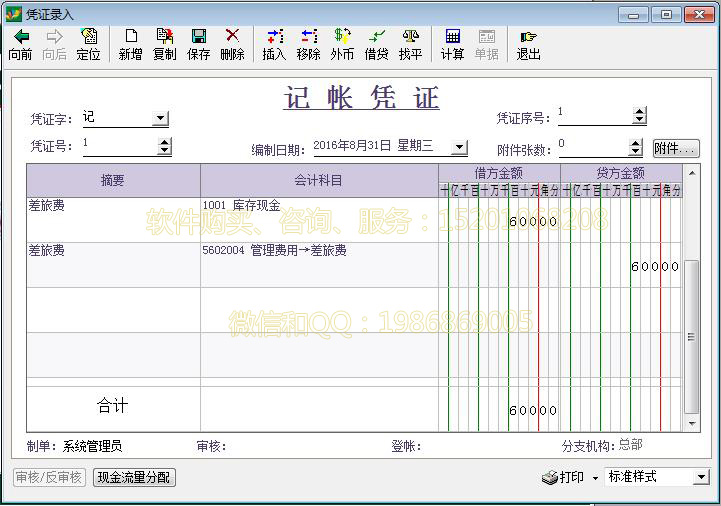The image size is (721, 506).
Task: Click the 凭证号 spinner arrows
Action: 164,146
